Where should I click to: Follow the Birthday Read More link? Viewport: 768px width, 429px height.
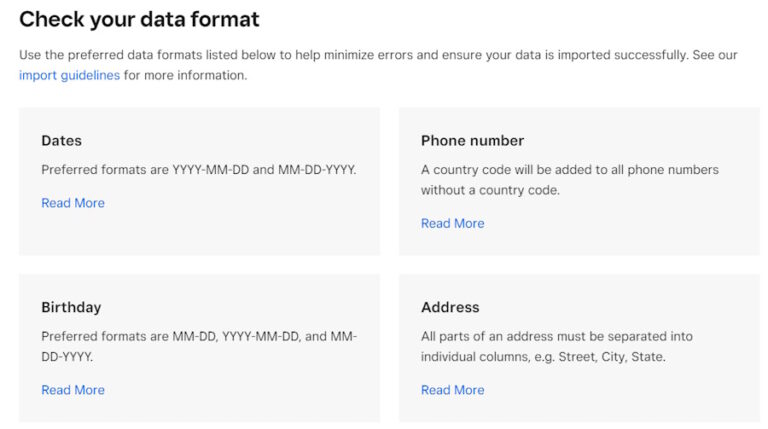click(73, 390)
